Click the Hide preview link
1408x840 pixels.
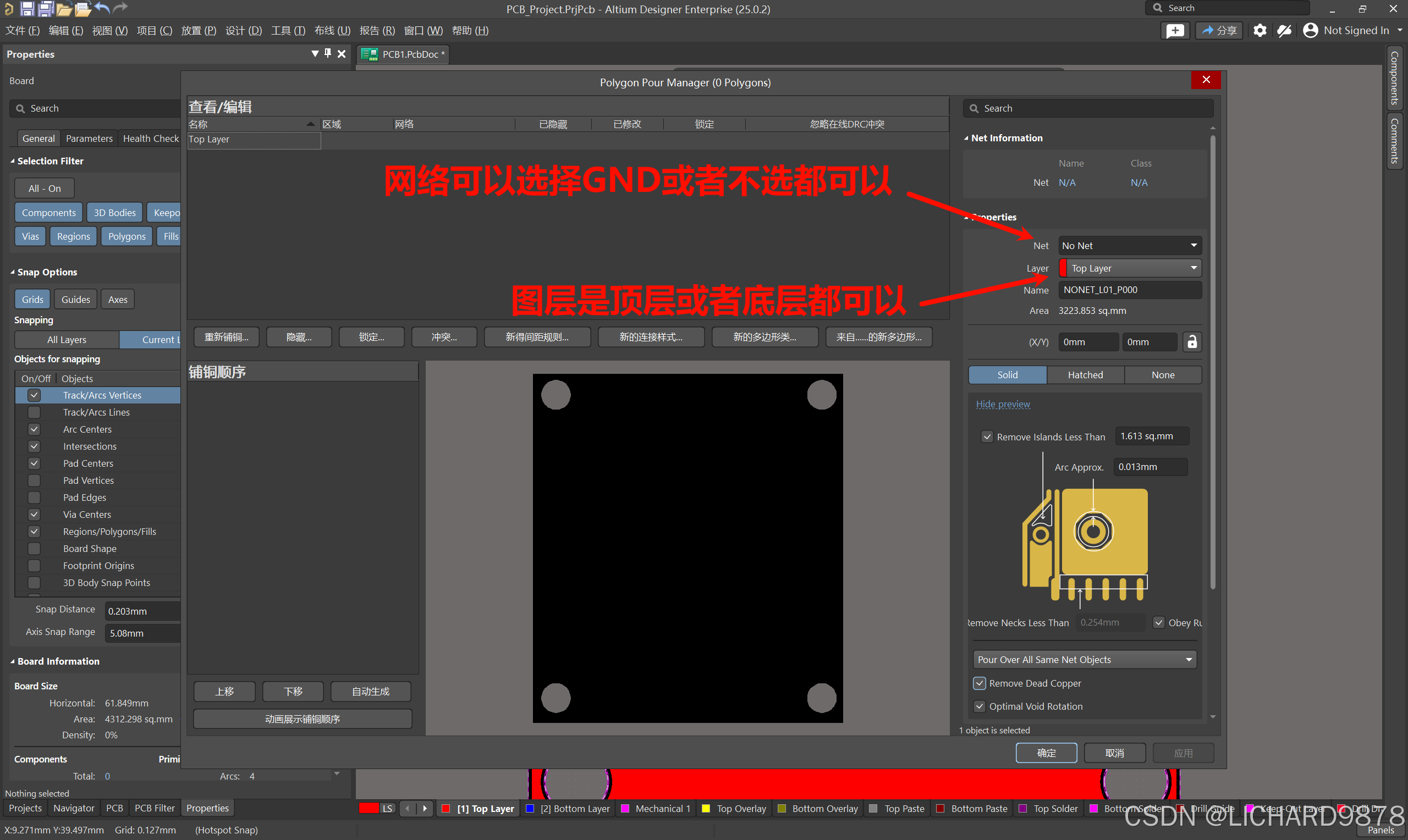[x=1003, y=404]
